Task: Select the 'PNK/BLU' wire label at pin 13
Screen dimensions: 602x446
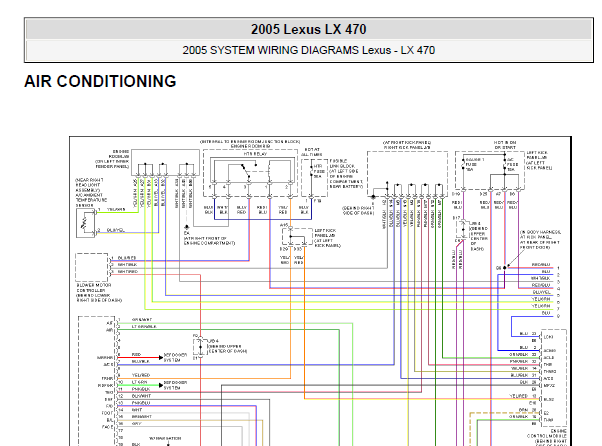Action: coord(141,403)
